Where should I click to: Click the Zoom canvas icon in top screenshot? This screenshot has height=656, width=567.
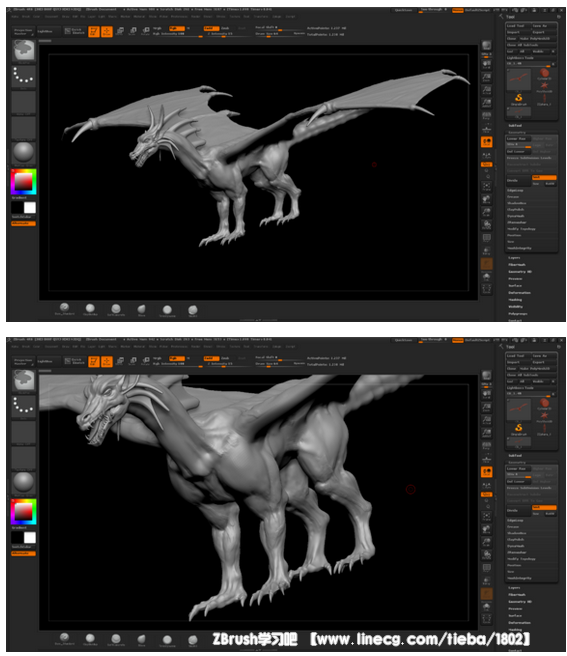(486, 77)
